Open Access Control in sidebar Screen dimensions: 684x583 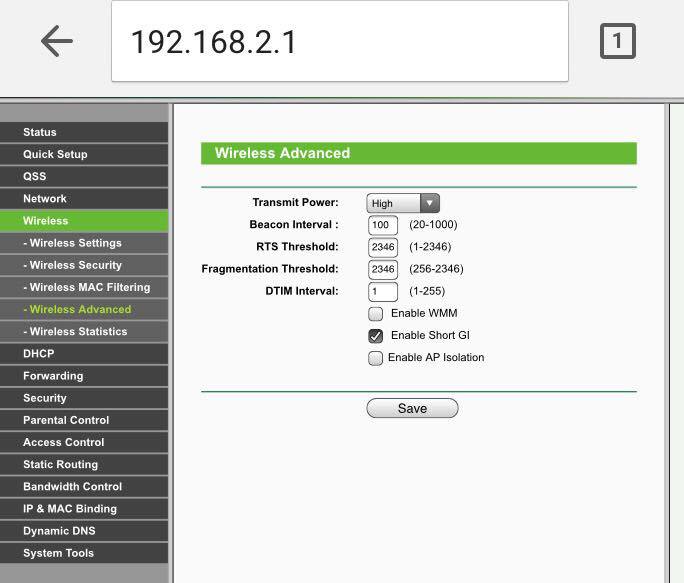(x=84, y=442)
